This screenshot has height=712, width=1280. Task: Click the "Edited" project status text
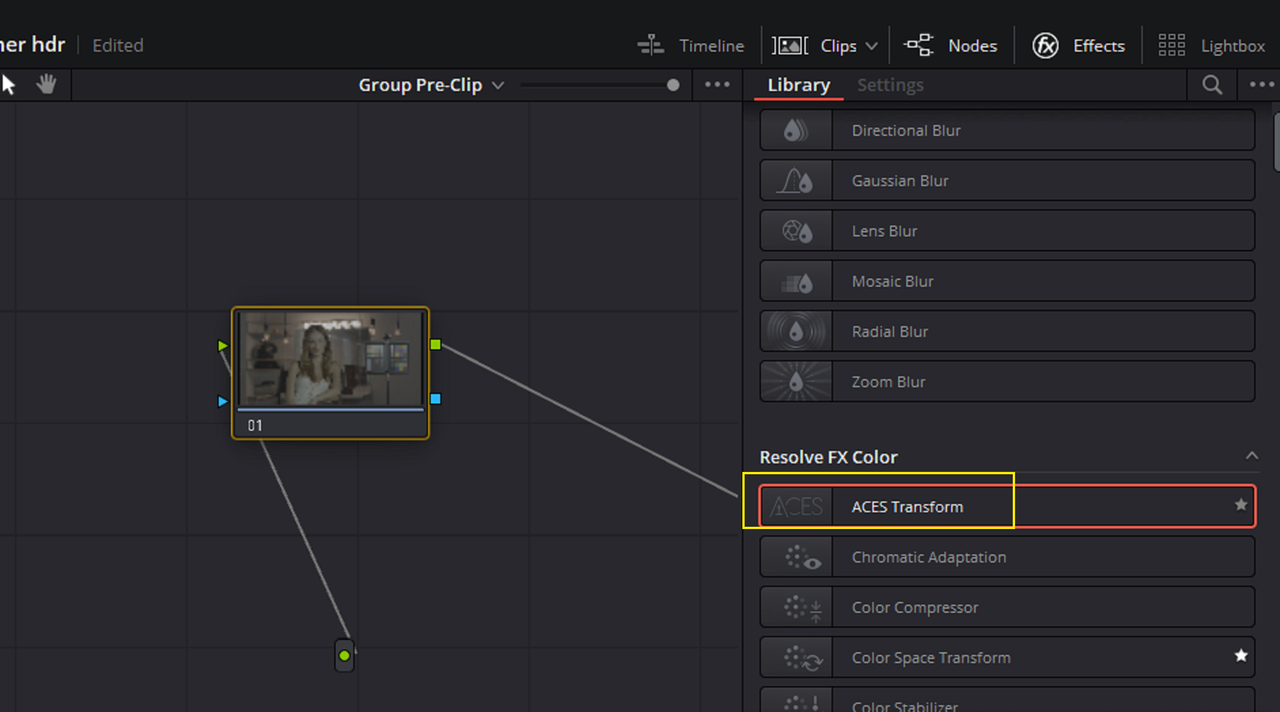118,46
